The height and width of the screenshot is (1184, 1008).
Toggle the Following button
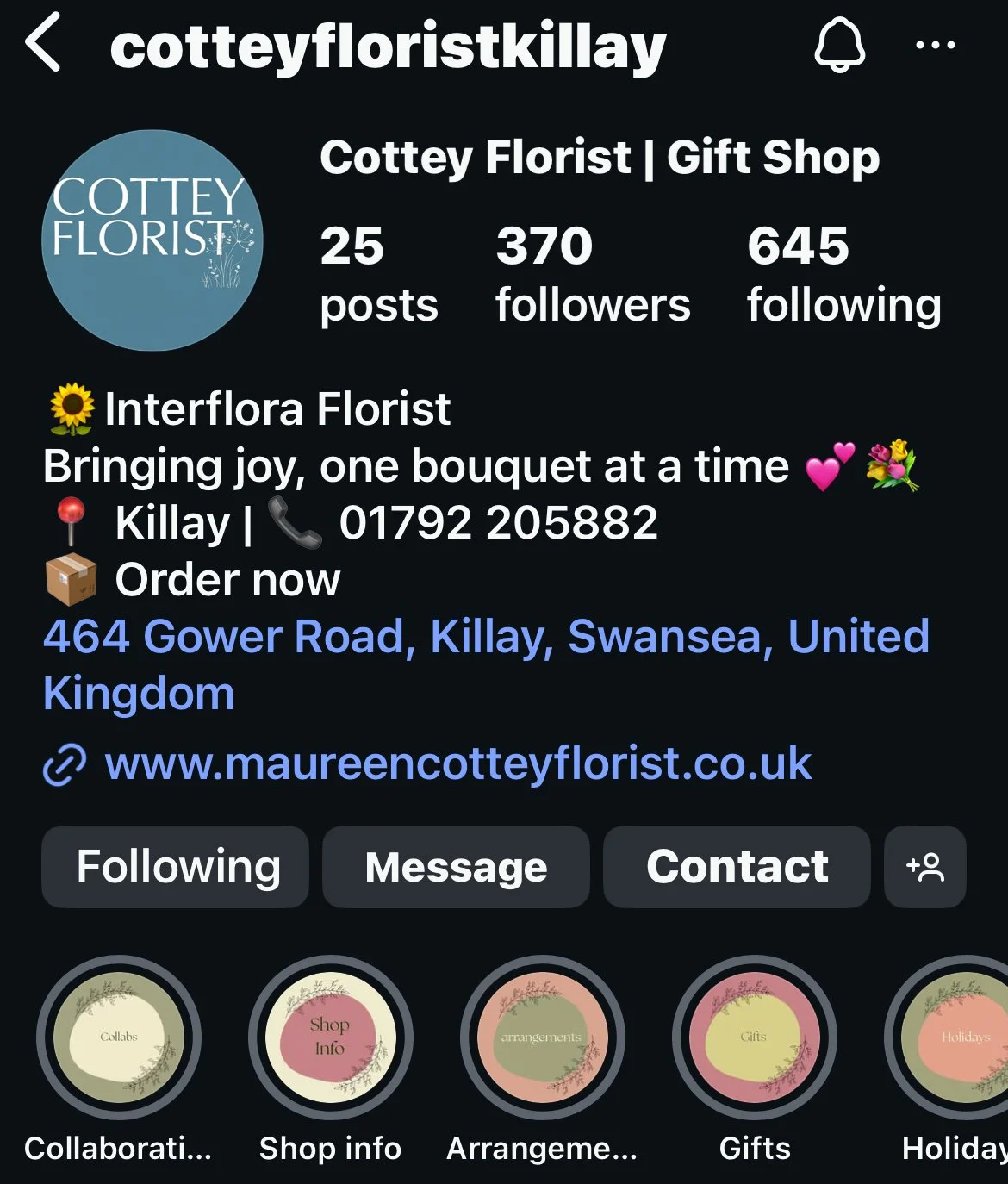(175, 867)
